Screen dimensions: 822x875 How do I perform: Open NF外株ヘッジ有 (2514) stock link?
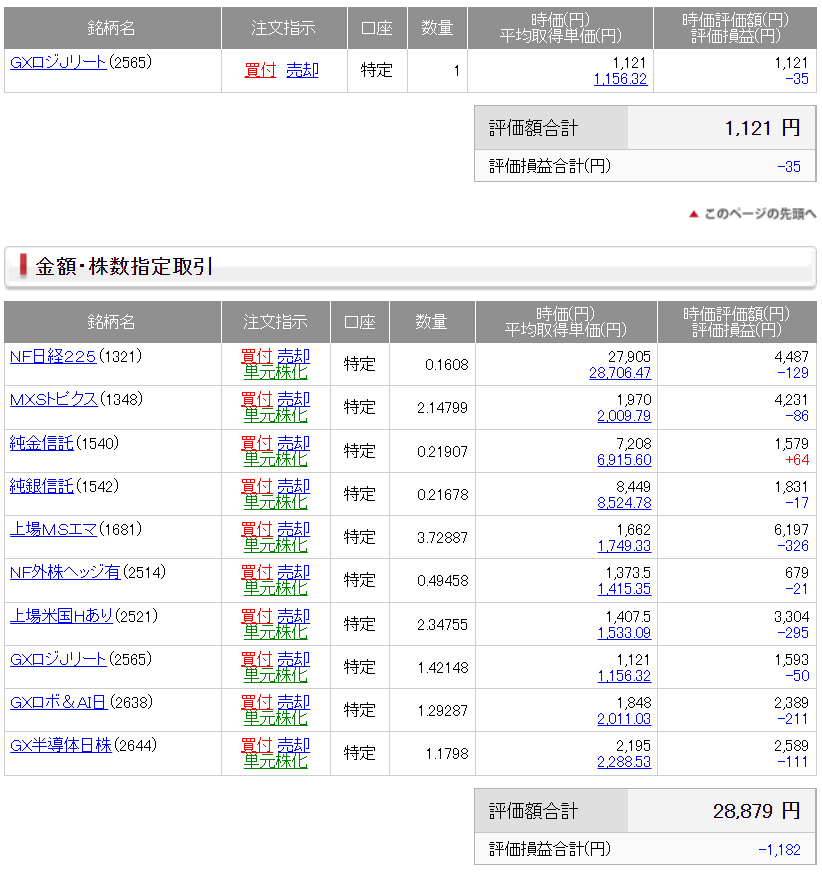pyautogui.click(x=65, y=572)
